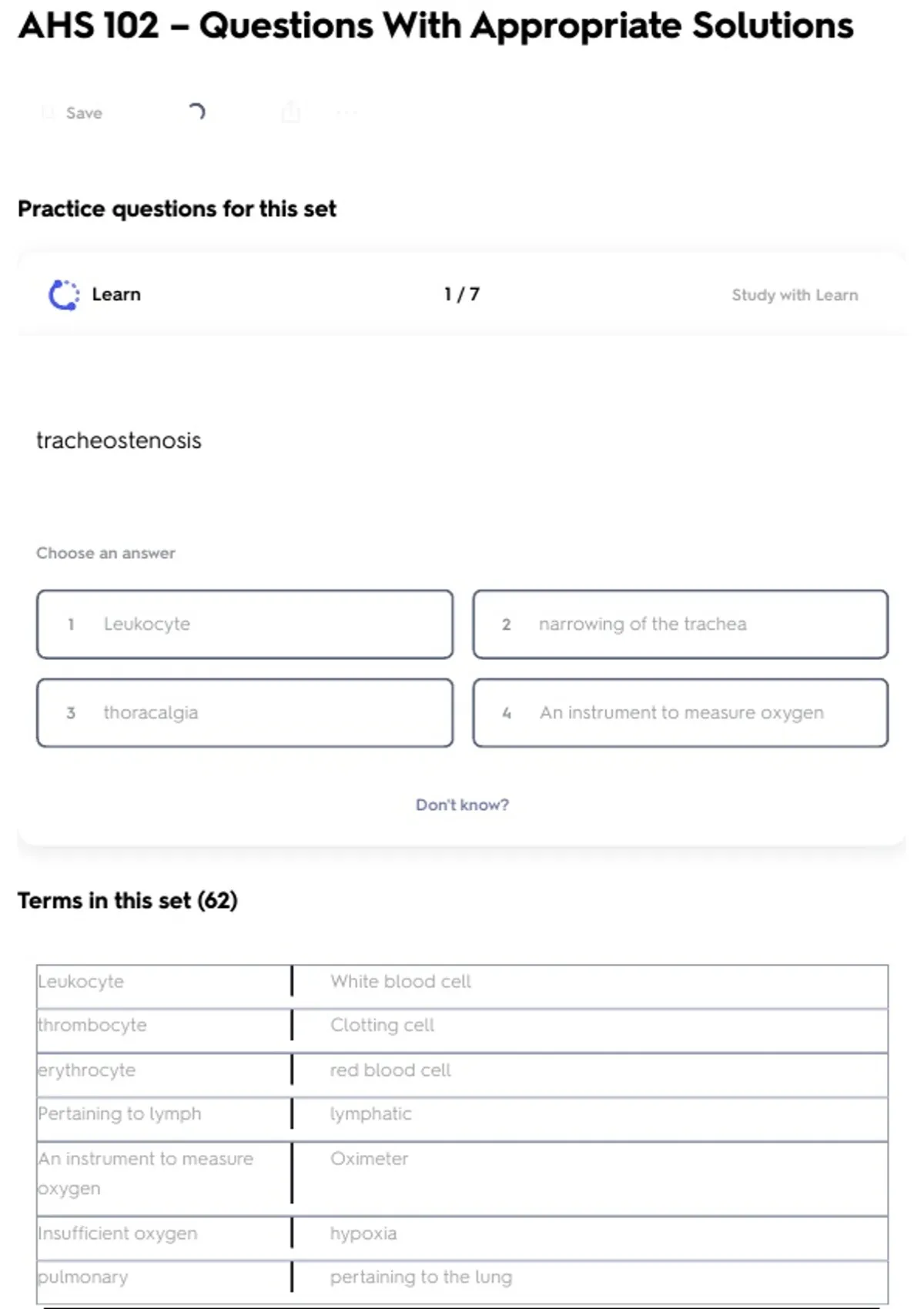Click the lymphatic definition cell
Image resolution: width=924 pixels, height=1309 pixels.
371,1114
